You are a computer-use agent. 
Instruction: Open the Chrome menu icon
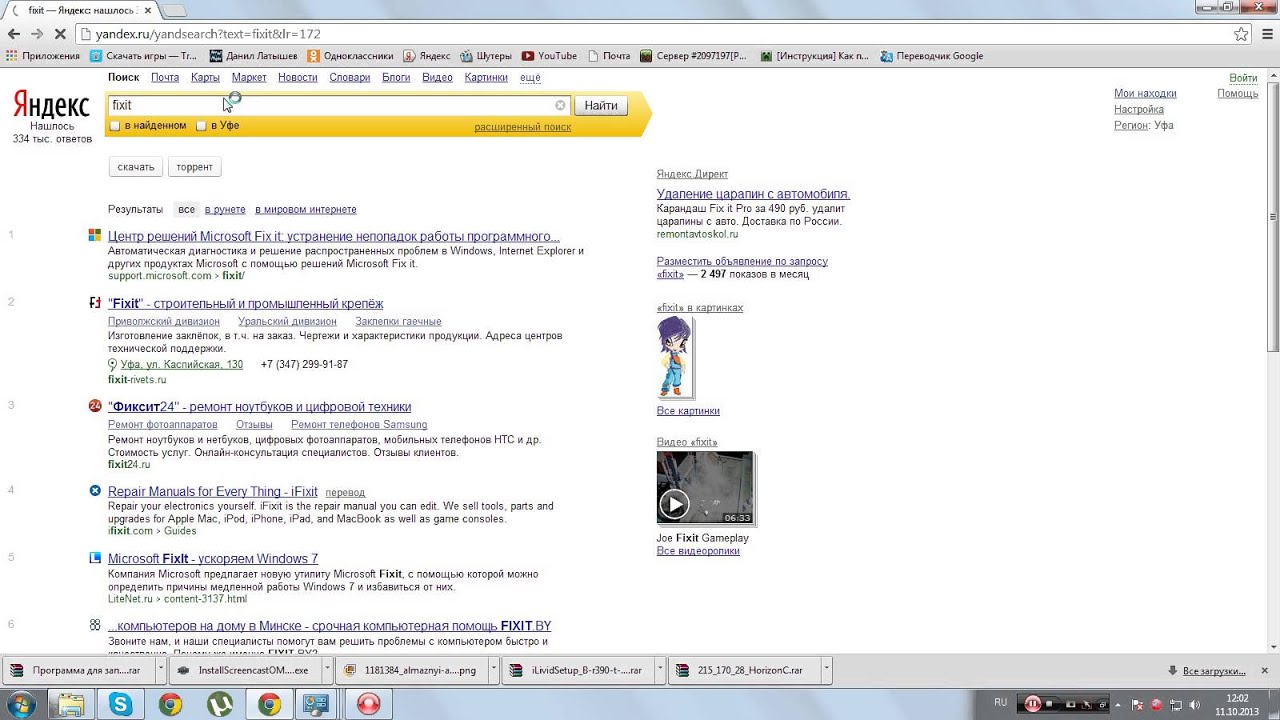(1265, 34)
